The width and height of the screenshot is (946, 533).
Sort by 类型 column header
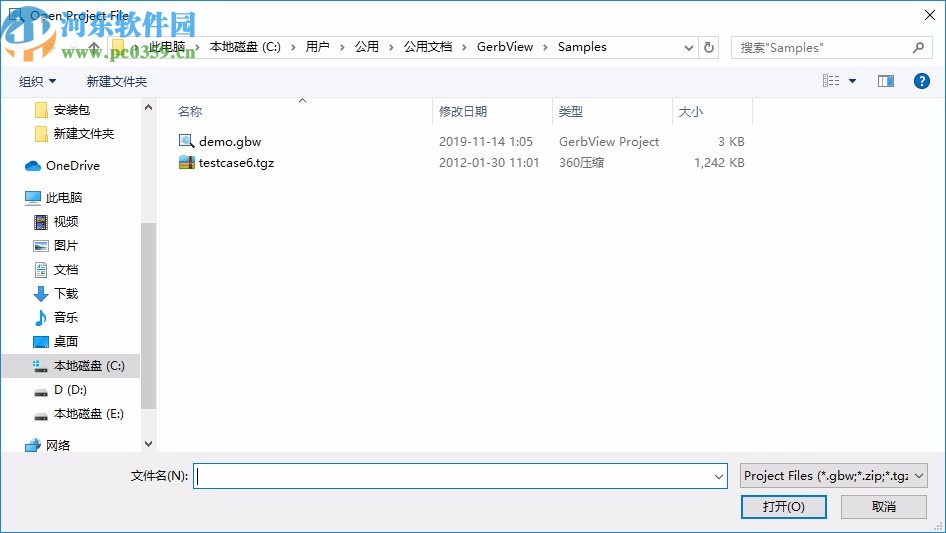click(571, 112)
